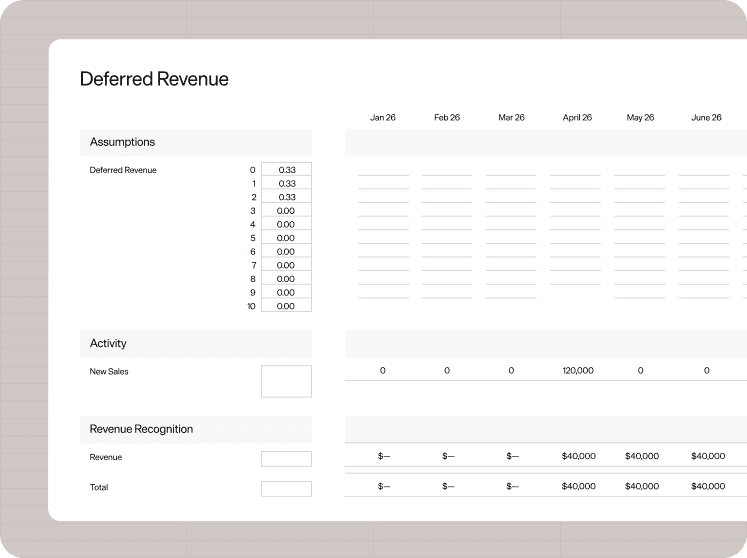
Task: Select the Revenue row $— under Jan 26
Action: [x=384, y=456]
